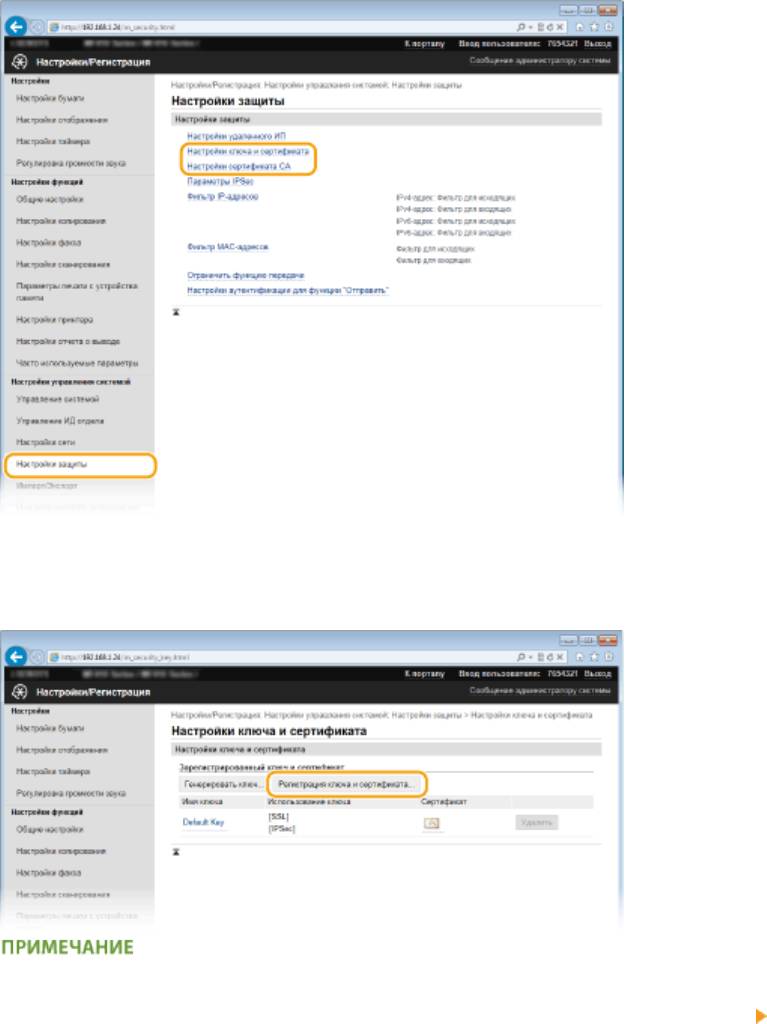This screenshot has height=1024, width=767.
Task: Open Фильтр MAC-адресов link
Action: pyautogui.click(x=227, y=246)
